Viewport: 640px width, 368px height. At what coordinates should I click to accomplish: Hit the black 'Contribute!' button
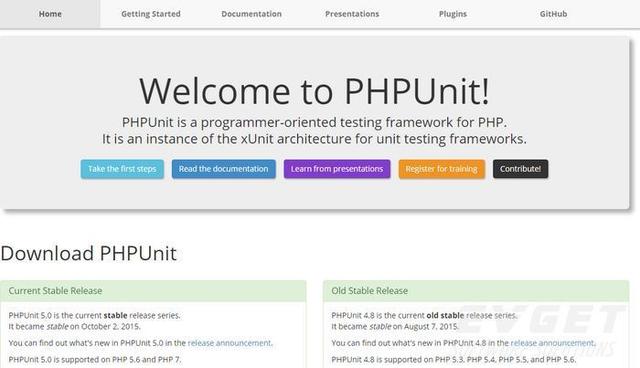click(520, 169)
